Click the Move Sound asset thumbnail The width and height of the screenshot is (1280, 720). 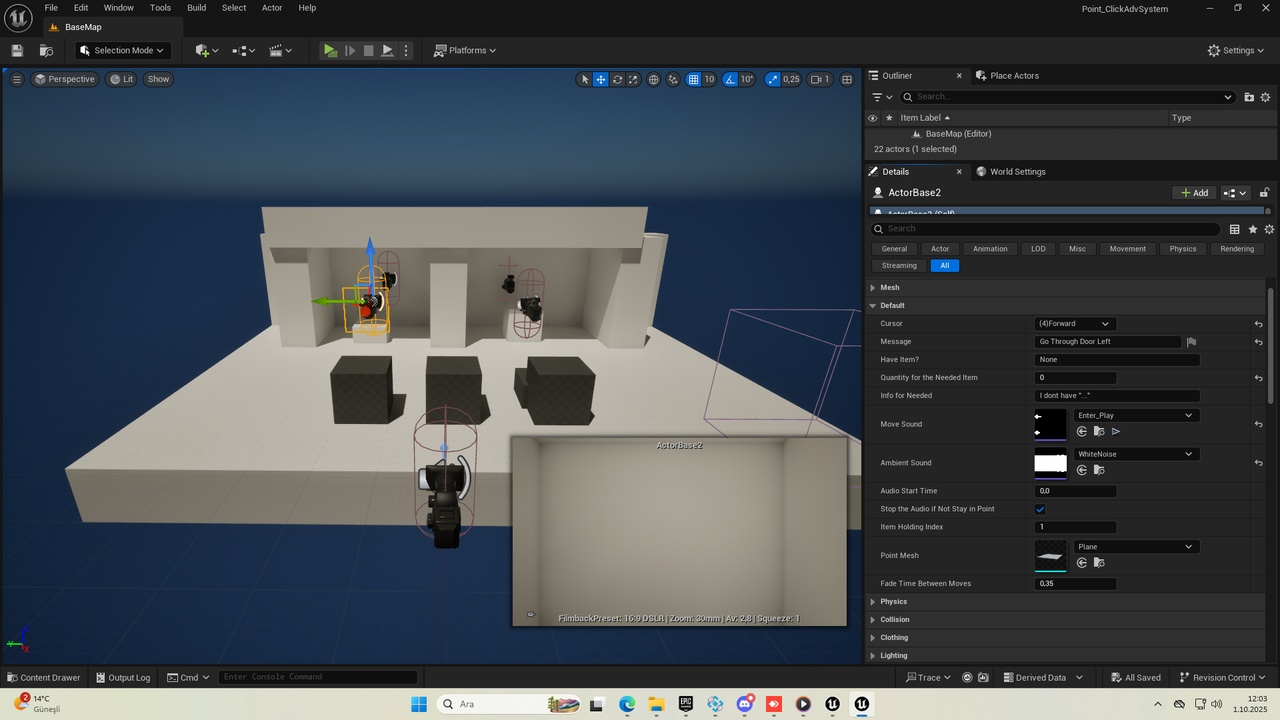(1050, 424)
